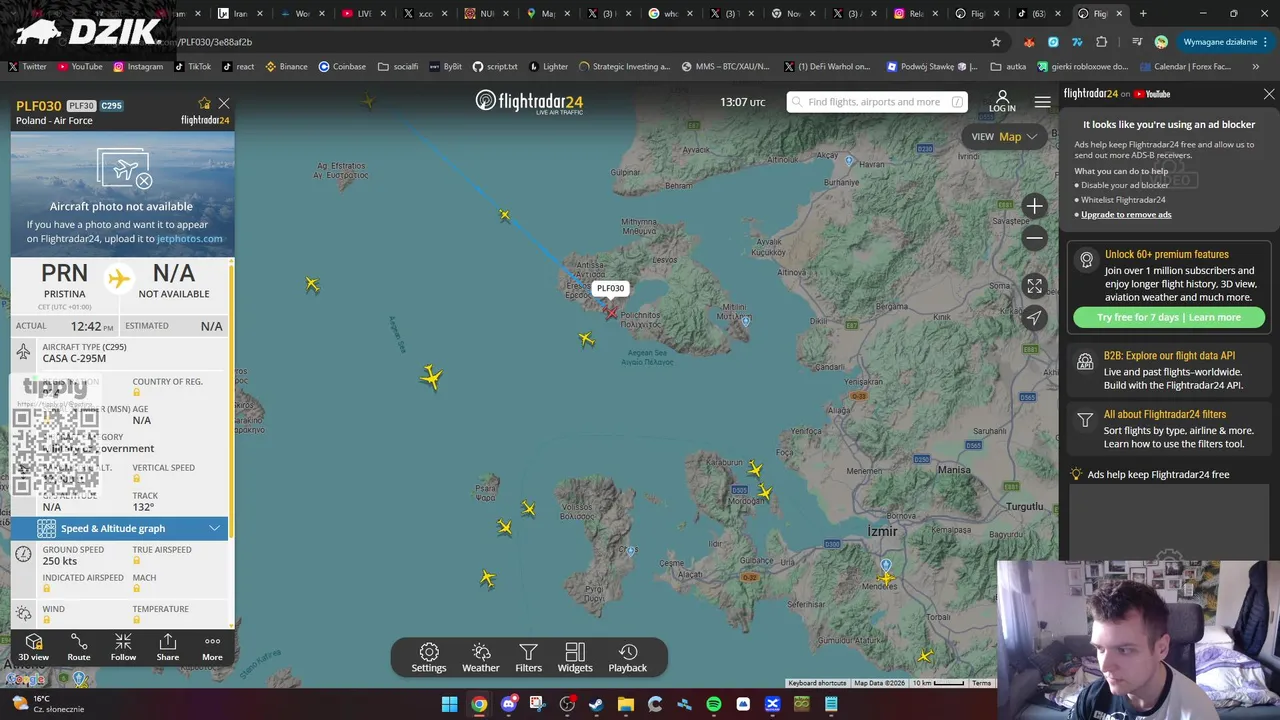Click the LOG IN user icon
Viewport: 1280px width, 720px height.
(1002, 102)
